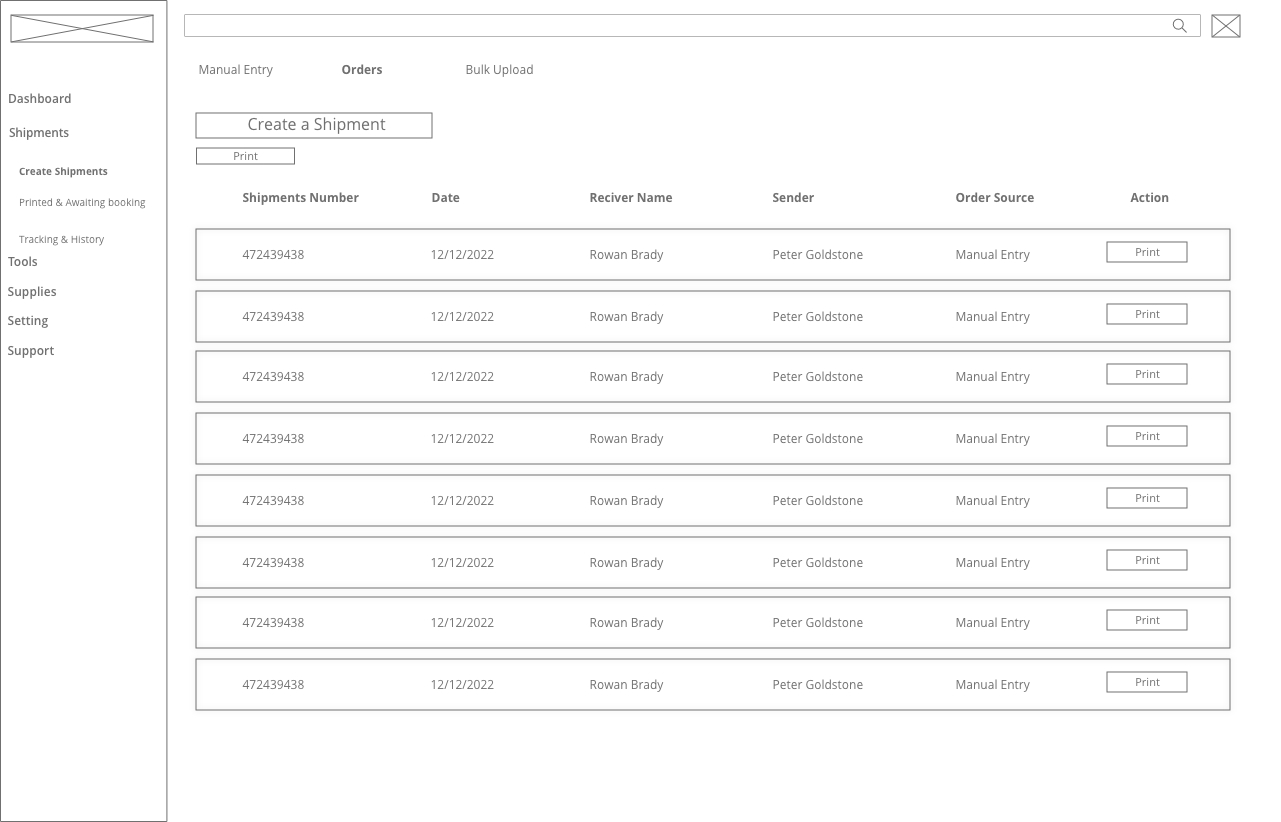
Task: Click the Sender column header
Action: coord(793,198)
